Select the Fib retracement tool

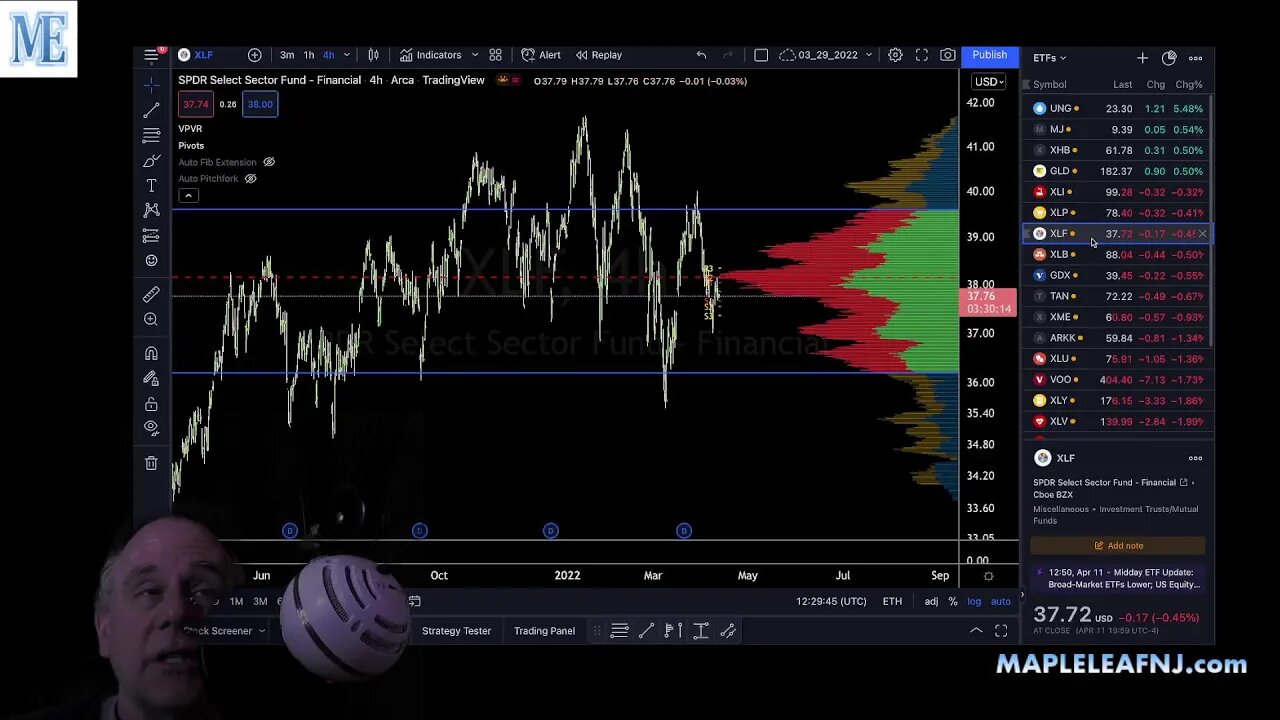[x=151, y=135]
